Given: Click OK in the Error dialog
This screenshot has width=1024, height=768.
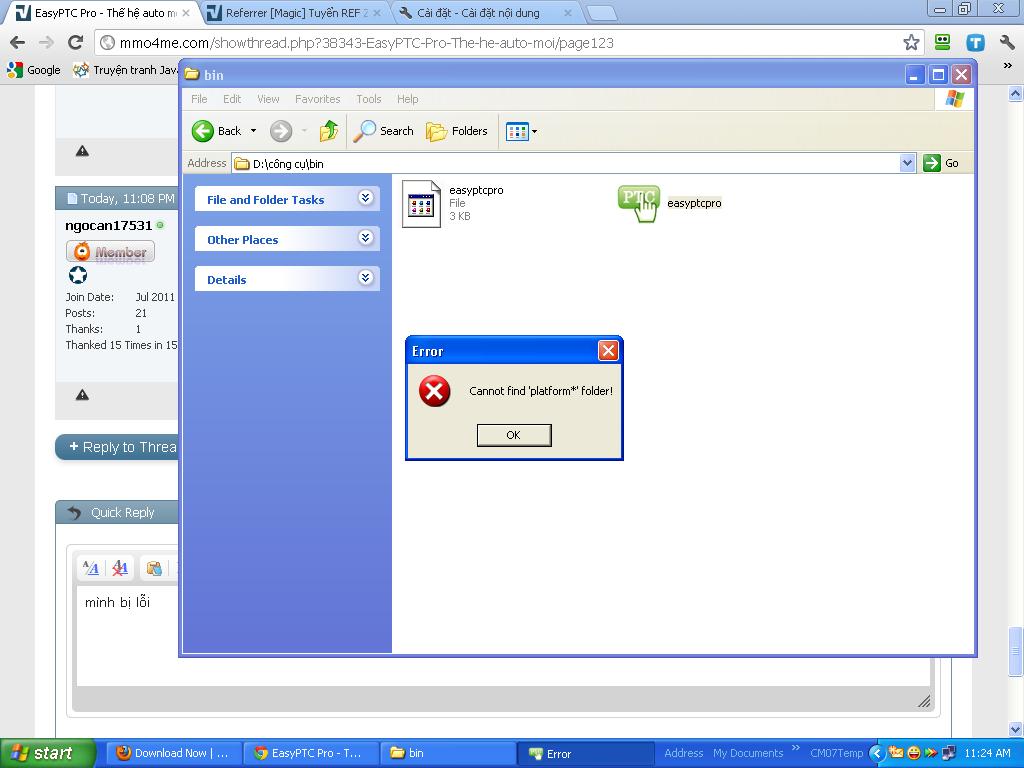Looking at the screenshot, I should (514, 435).
